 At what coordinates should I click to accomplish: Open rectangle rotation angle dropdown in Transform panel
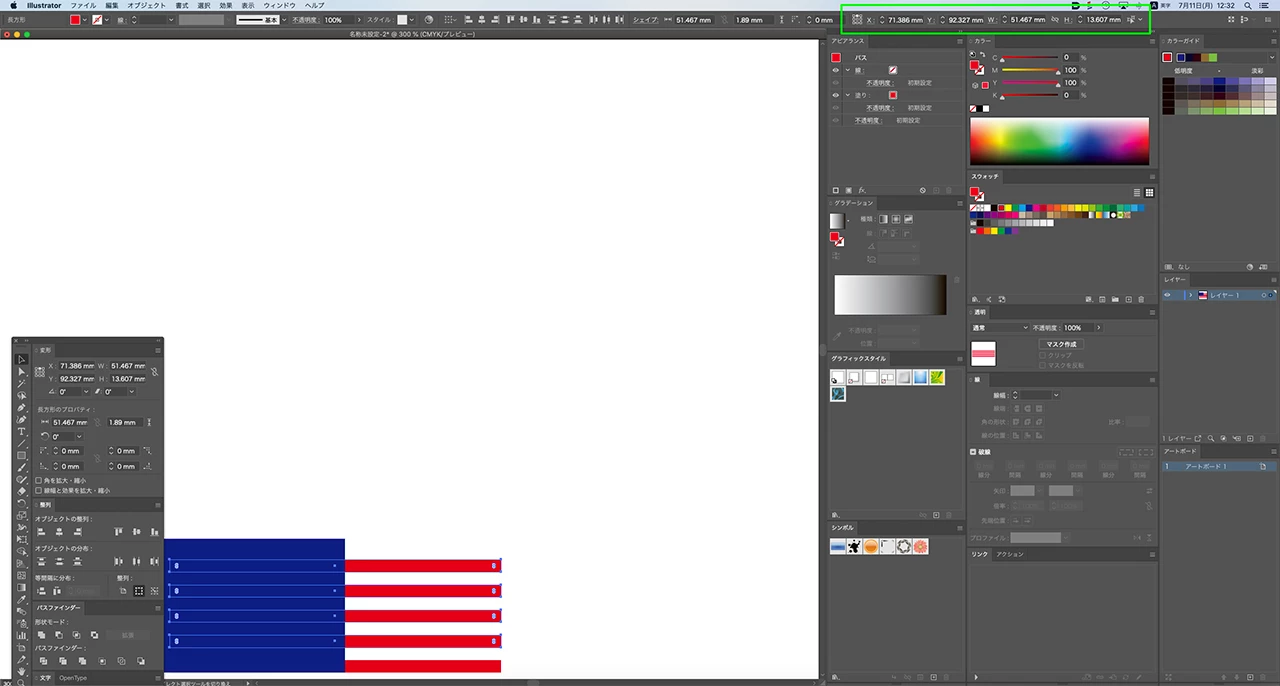(79, 436)
